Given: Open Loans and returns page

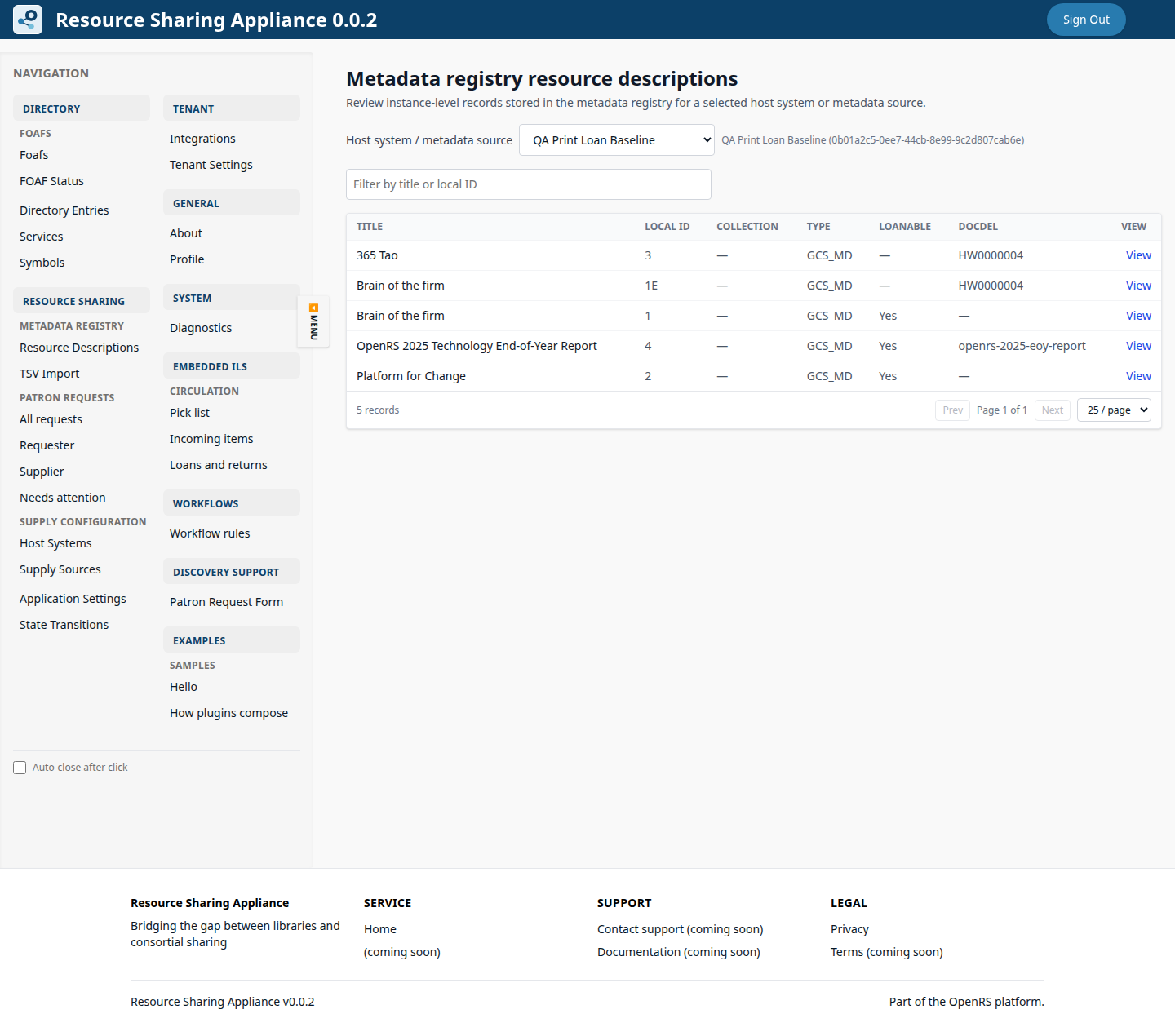Looking at the screenshot, I should coord(219,465).
